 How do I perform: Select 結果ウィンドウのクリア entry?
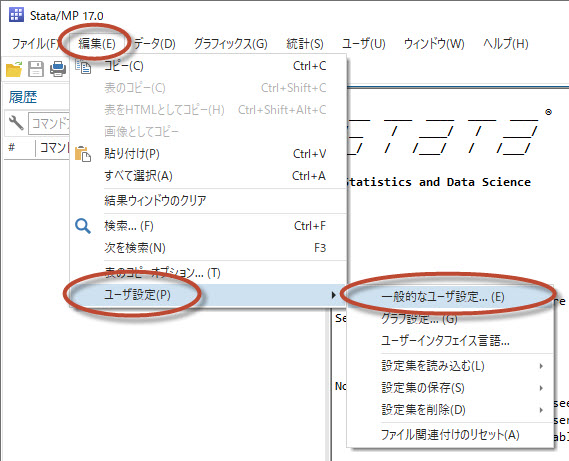pyautogui.click(x=208, y=201)
